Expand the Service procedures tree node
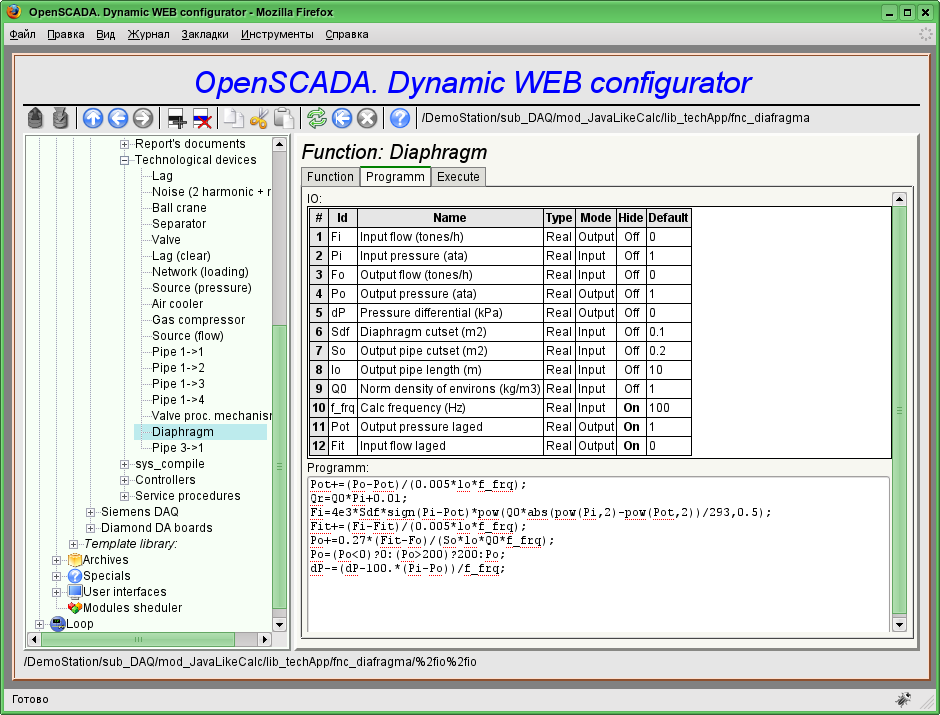 coord(124,496)
